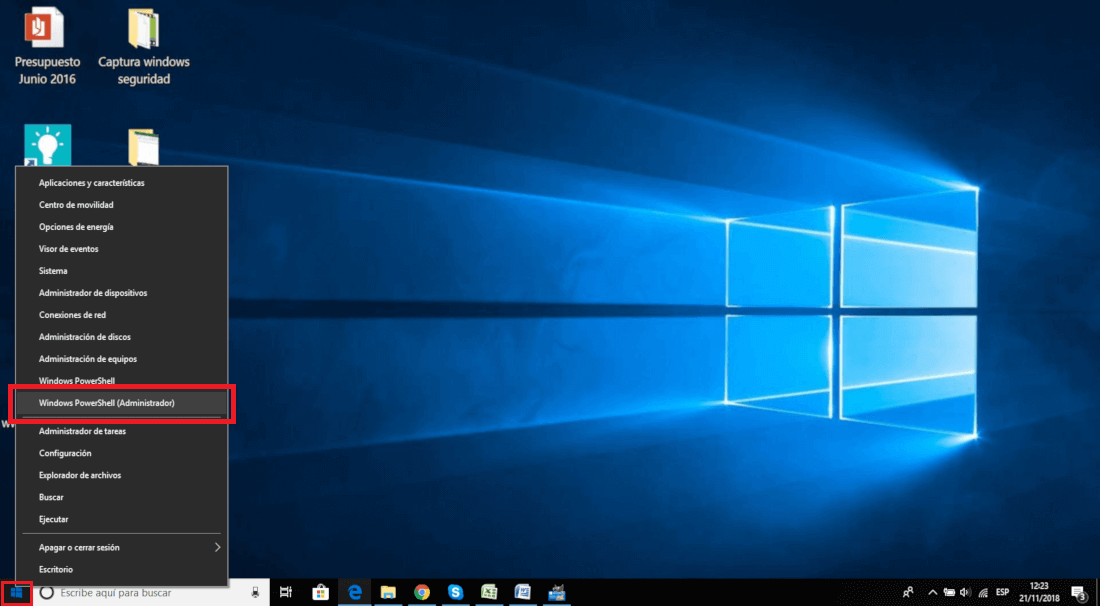Choose Explorador de archivos
This screenshot has width=1100, height=606.
122,475
